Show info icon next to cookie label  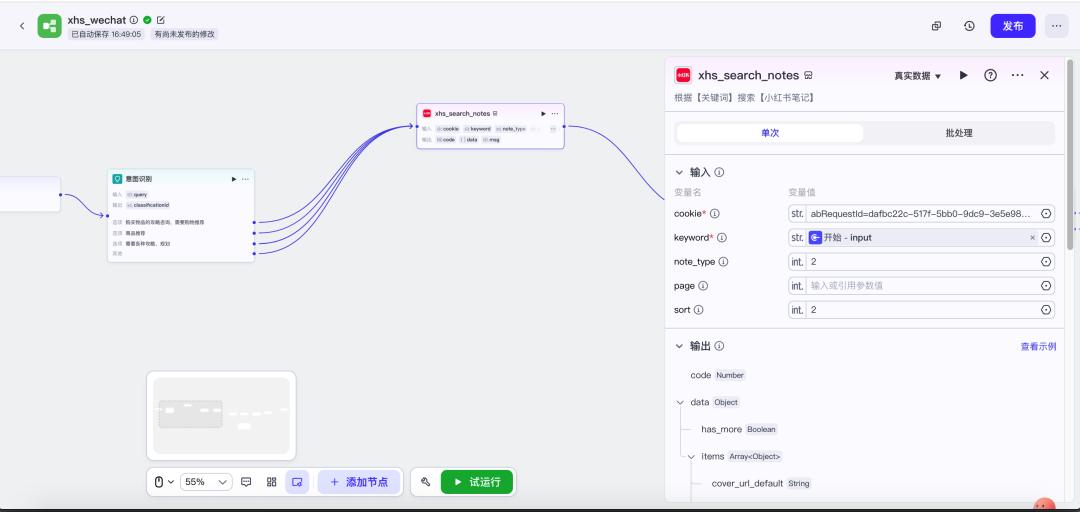tap(714, 214)
